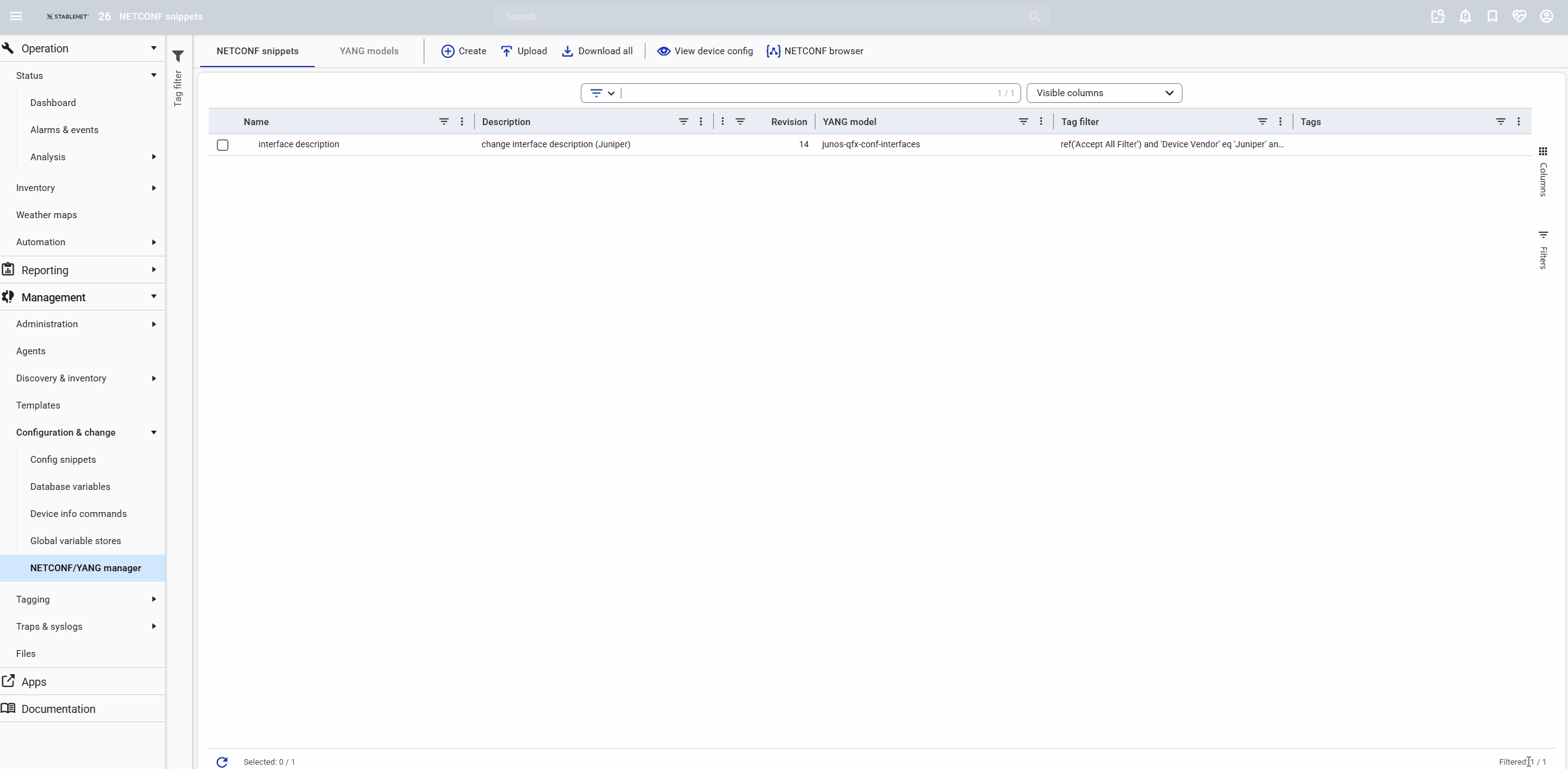The width and height of the screenshot is (1568, 769).
Task: Open the hamburger main menu icon
Action: (16, 17)
